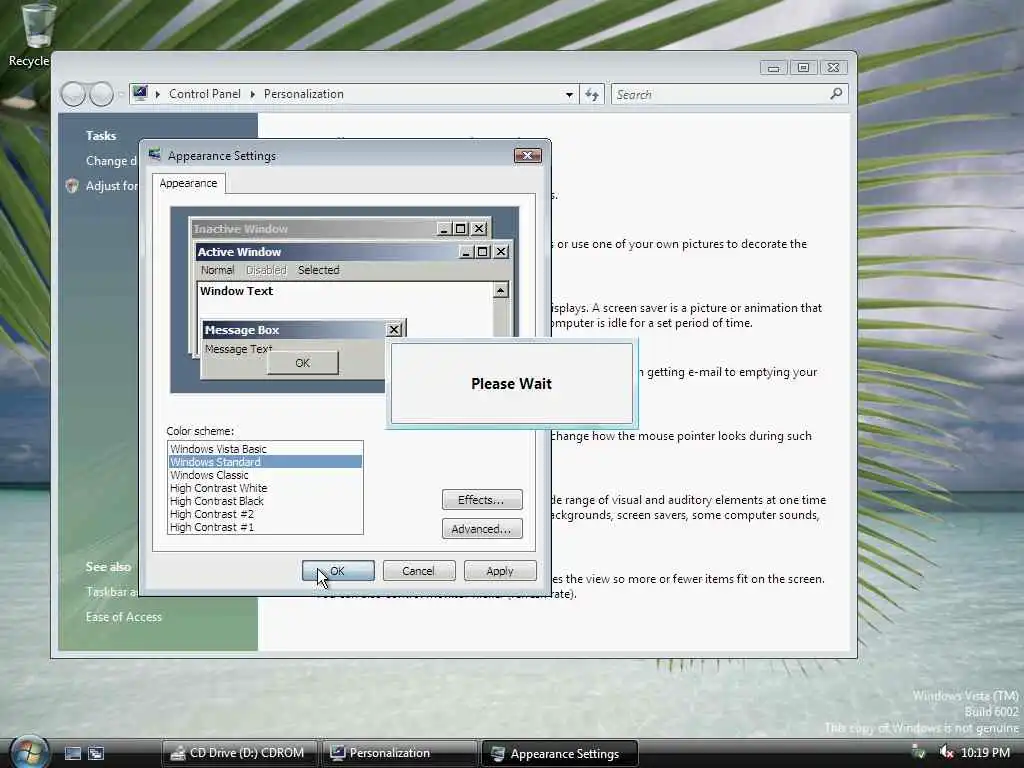Viewport: 1024px width, 768px height.
Task: Click the Back navigation button
Action: 73,94
